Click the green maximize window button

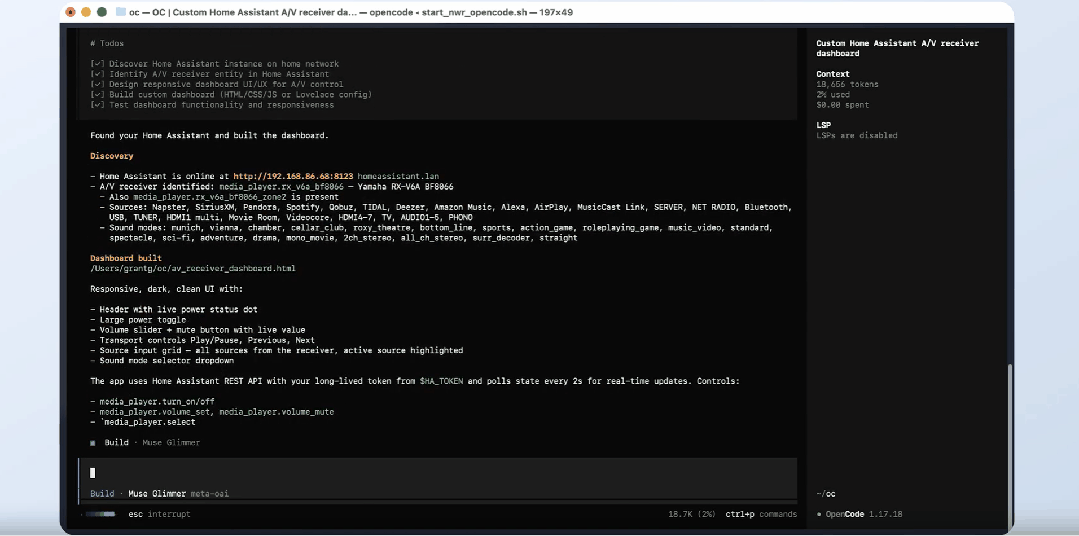click(x=102, y=12)
